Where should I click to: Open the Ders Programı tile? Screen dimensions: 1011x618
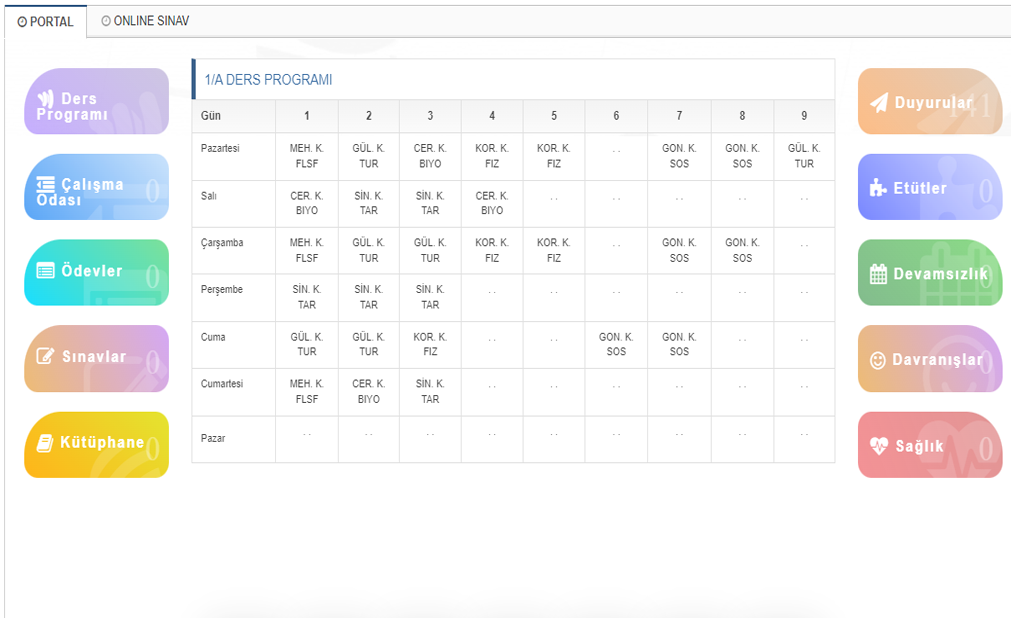[96, 102]
